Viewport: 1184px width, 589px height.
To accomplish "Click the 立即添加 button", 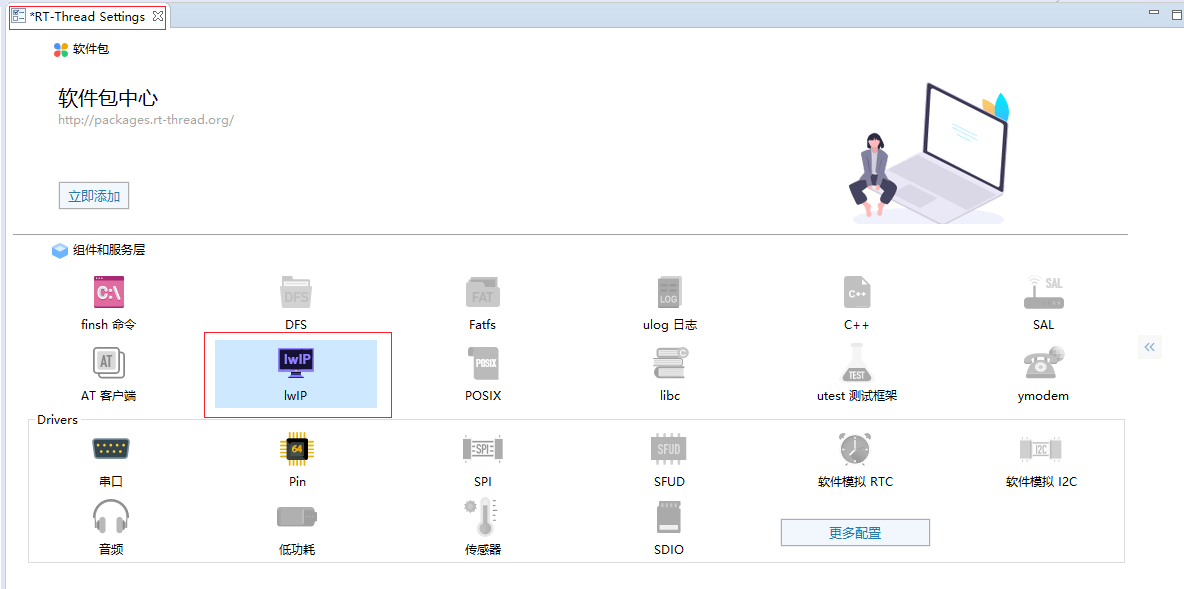I will click(93, 195).
